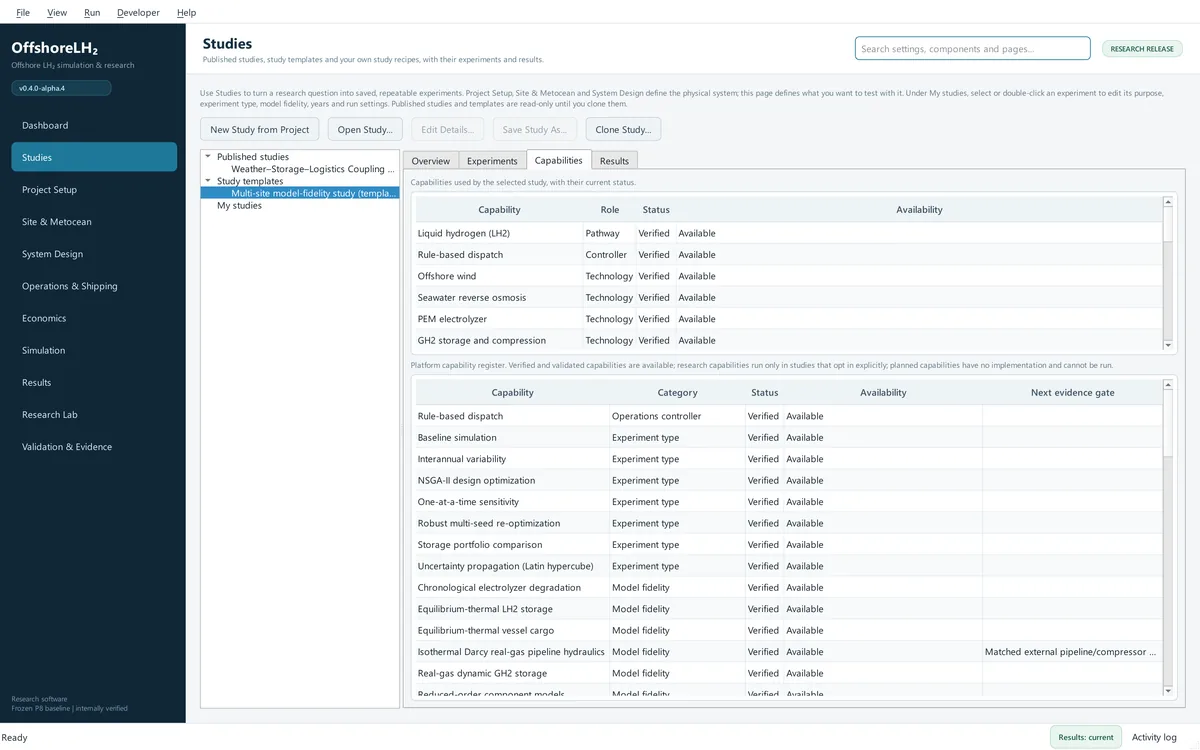Open Project Setup page

click(x=94, y=189)
